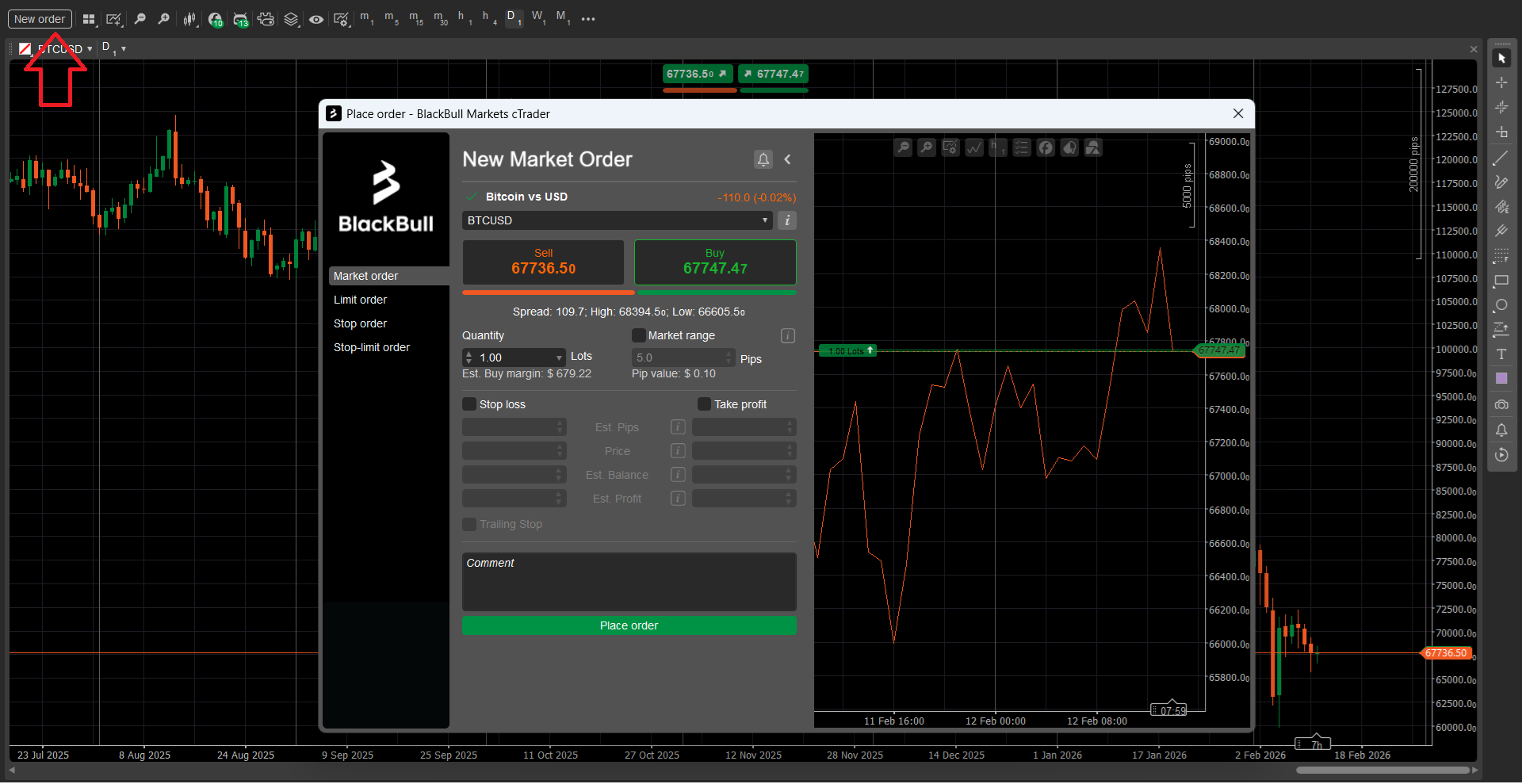Click the 67736.50 sell quick-trade button on chart
This screenshot has width=1522, height=784.
pos(698,74)
